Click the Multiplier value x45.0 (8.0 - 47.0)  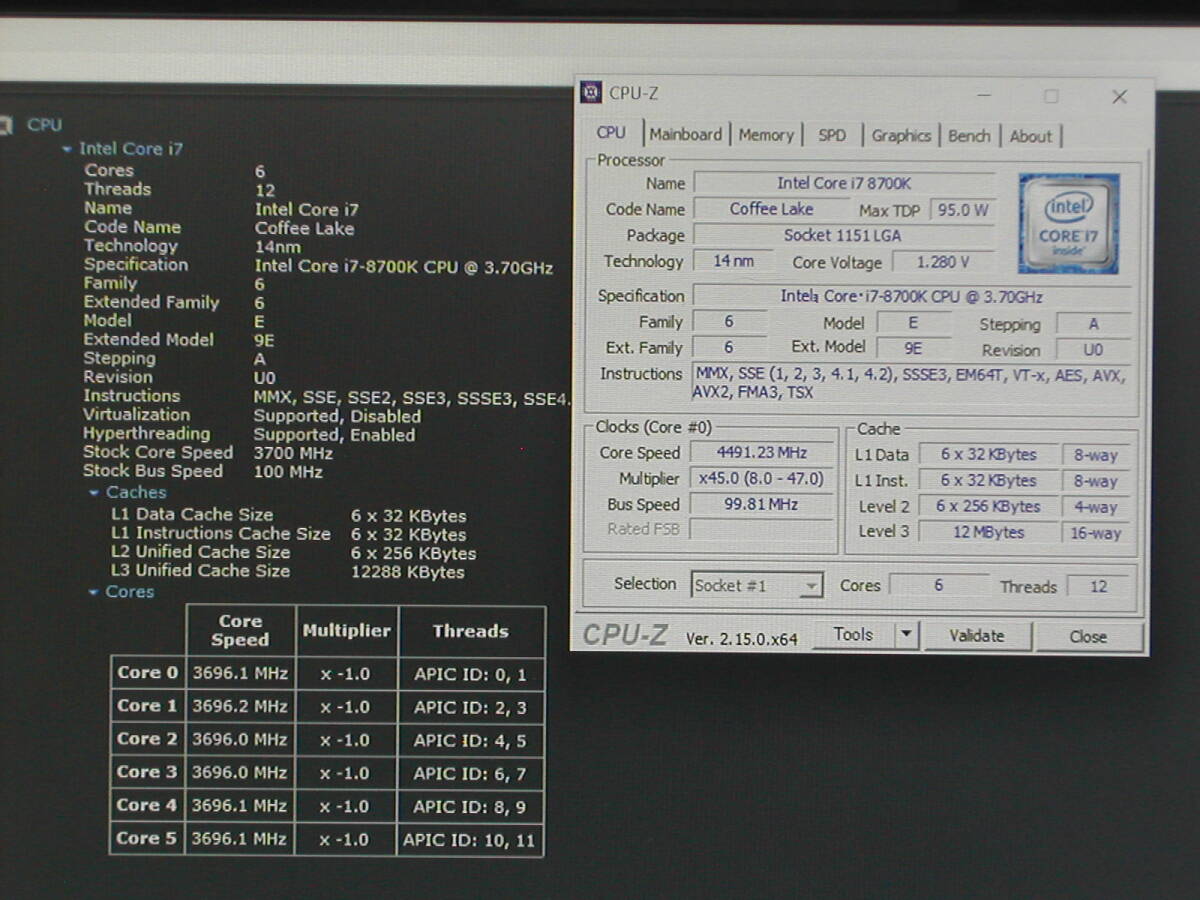(x=762, y=478)
